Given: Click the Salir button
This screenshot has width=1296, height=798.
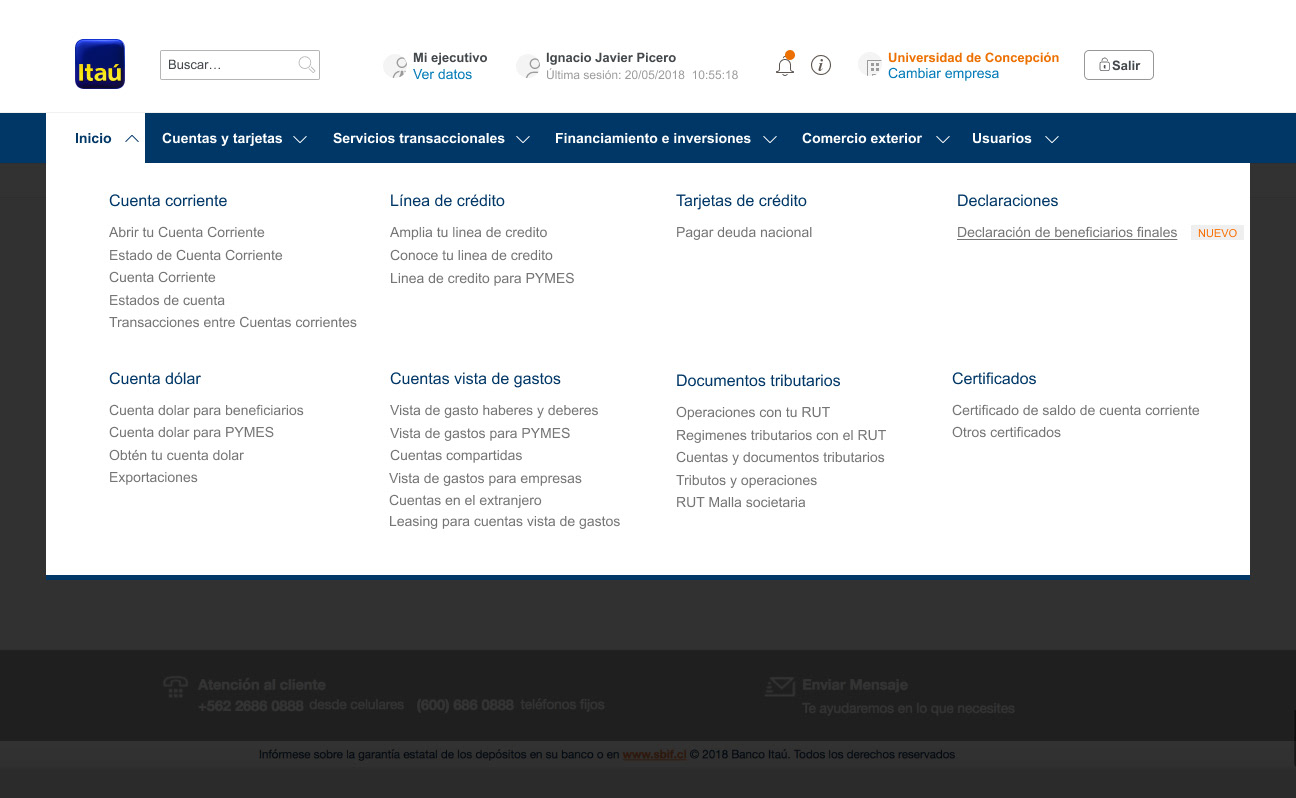Looking at the screenshot, I should pos(1119,65).
